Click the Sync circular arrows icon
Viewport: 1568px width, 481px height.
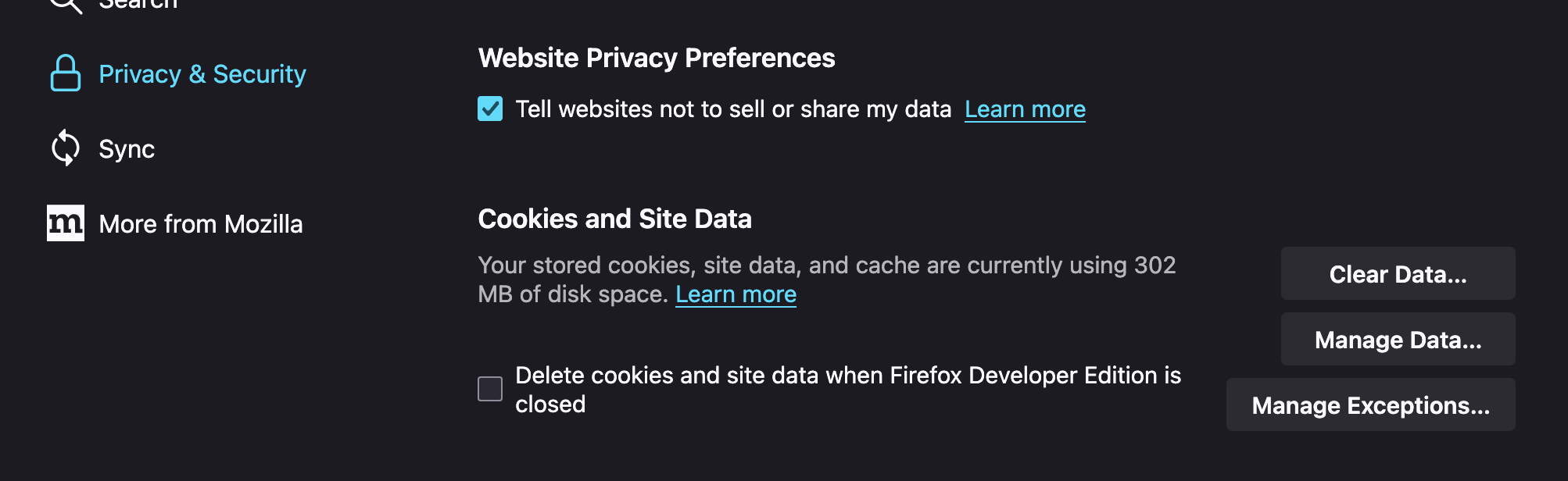[x=66, y=148]
